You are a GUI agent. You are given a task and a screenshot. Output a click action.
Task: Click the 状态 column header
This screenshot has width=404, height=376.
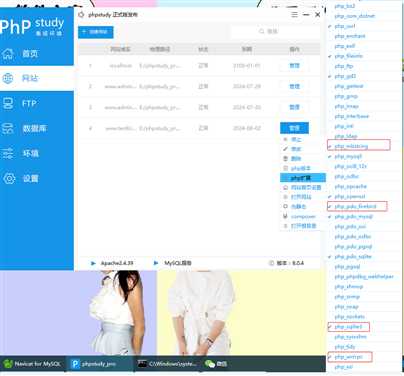pyautogui.click(x=203, y=49)
